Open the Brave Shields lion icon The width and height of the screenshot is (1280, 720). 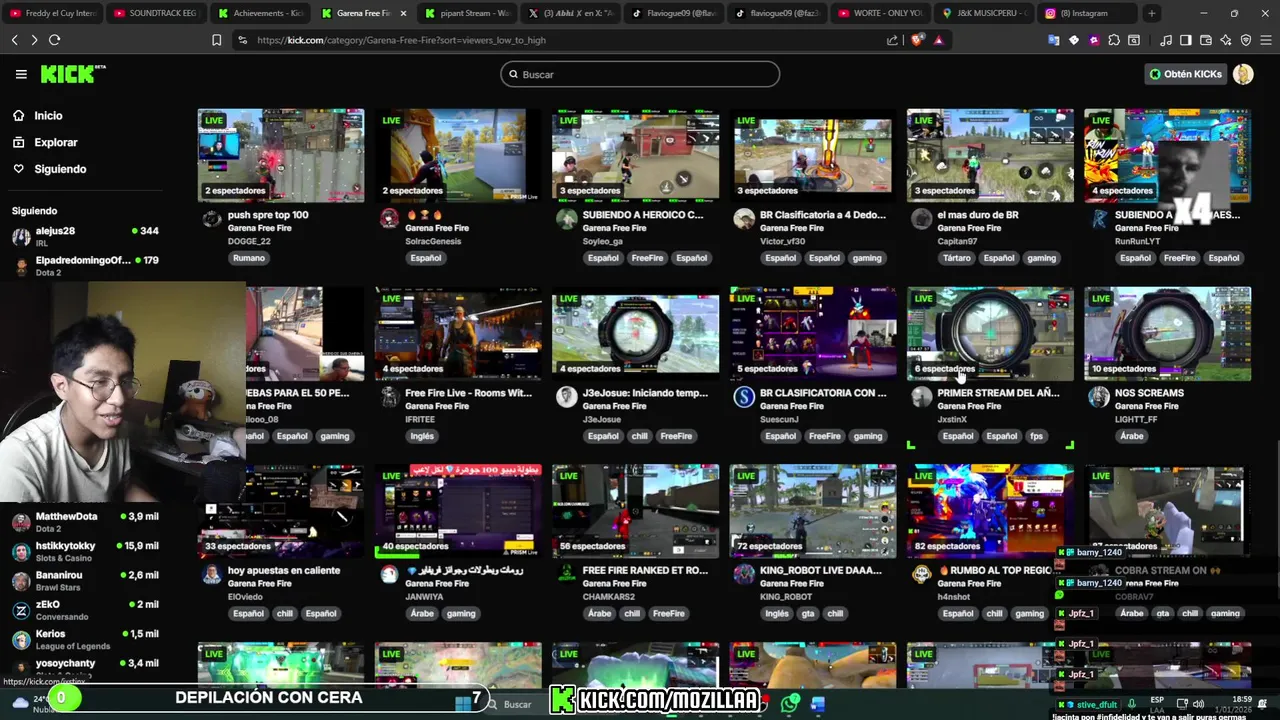tap(917, 40)
